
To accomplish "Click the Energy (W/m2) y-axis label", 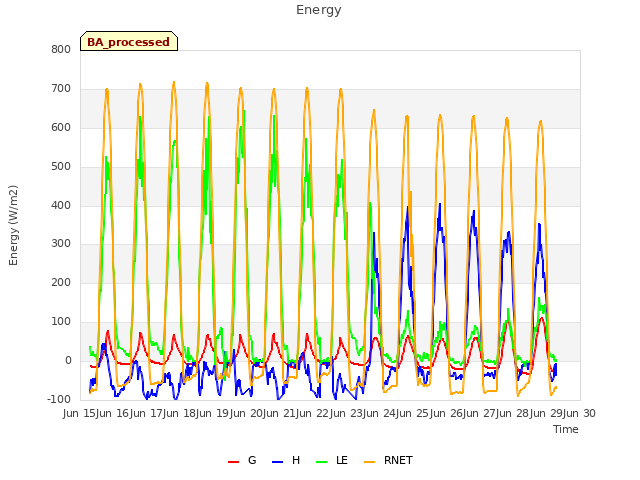I will 13,225.
